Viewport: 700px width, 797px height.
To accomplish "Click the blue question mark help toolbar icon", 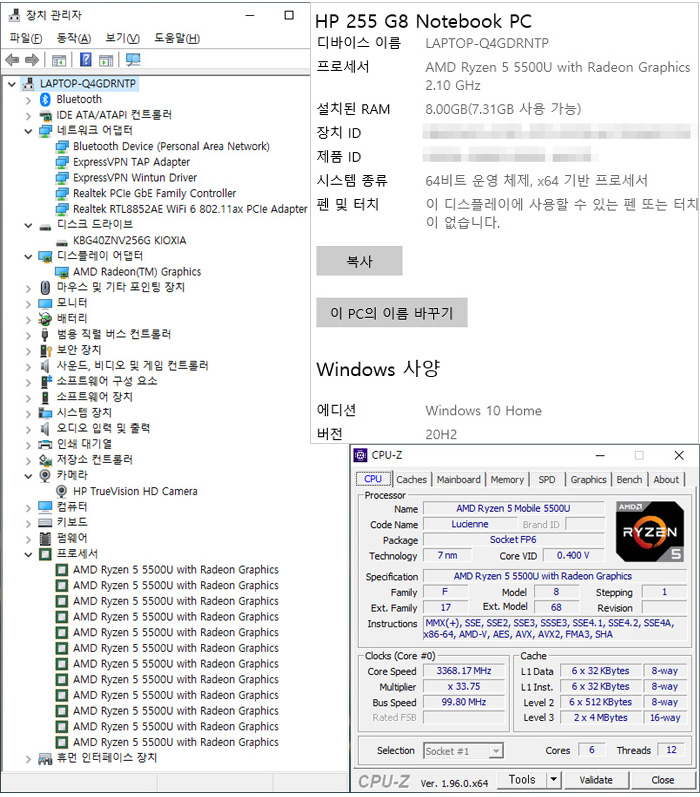I will [x=86, y=60].
